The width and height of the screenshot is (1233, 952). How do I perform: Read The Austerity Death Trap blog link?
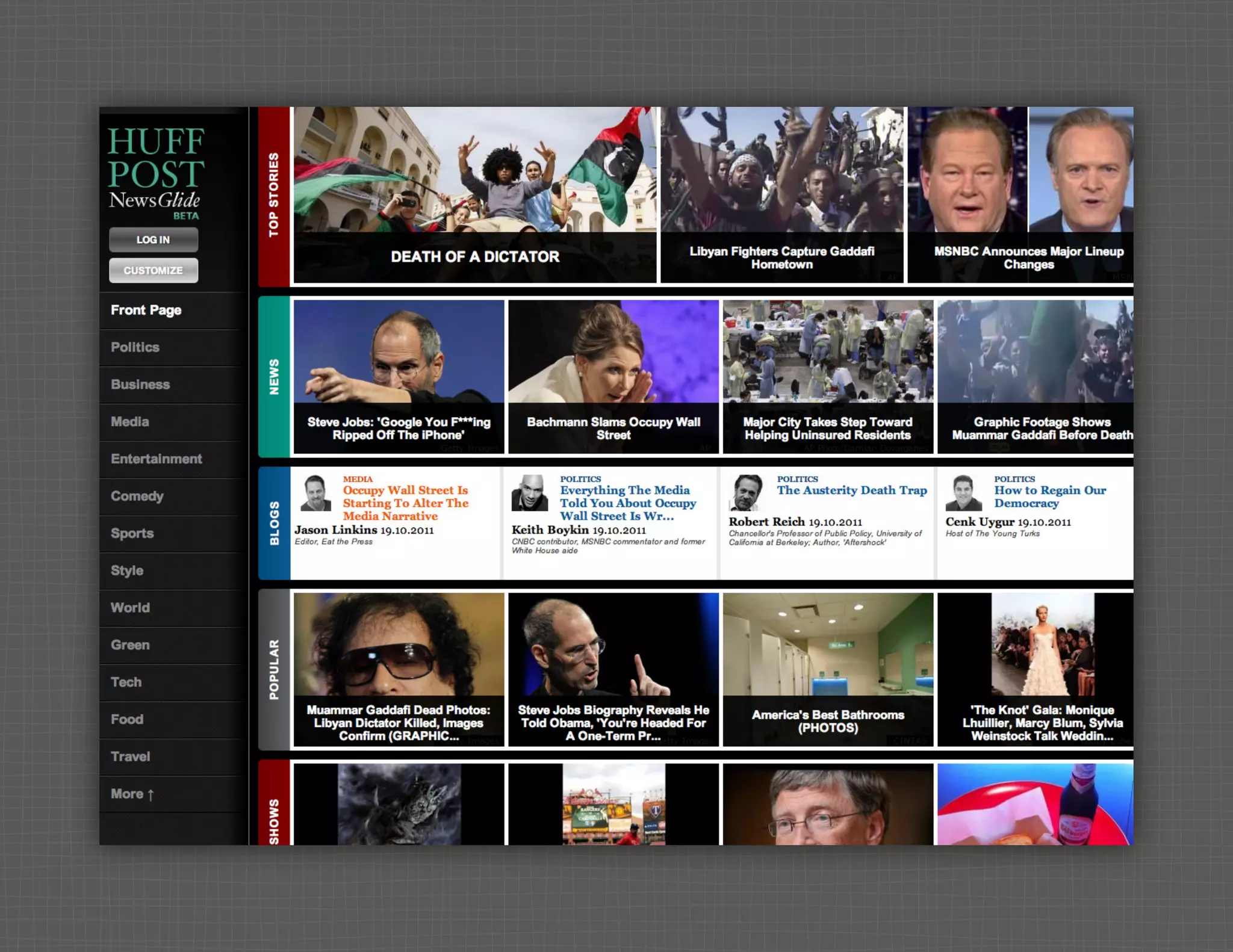(x=851, y=490)
